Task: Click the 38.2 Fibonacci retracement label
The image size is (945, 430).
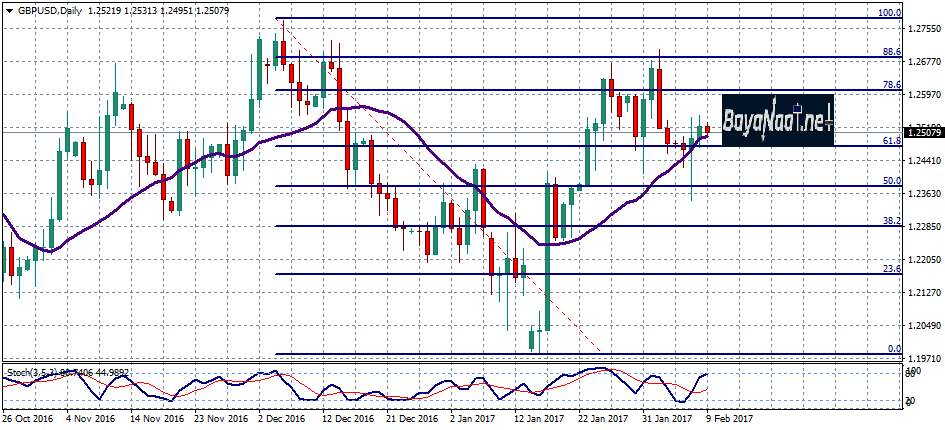Action: (892, 221)
